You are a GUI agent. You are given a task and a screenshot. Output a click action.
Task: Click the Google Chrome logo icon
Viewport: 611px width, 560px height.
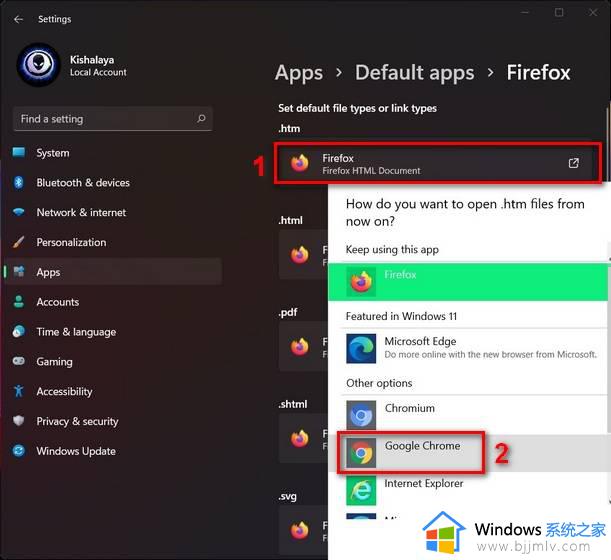coord(361,453)
